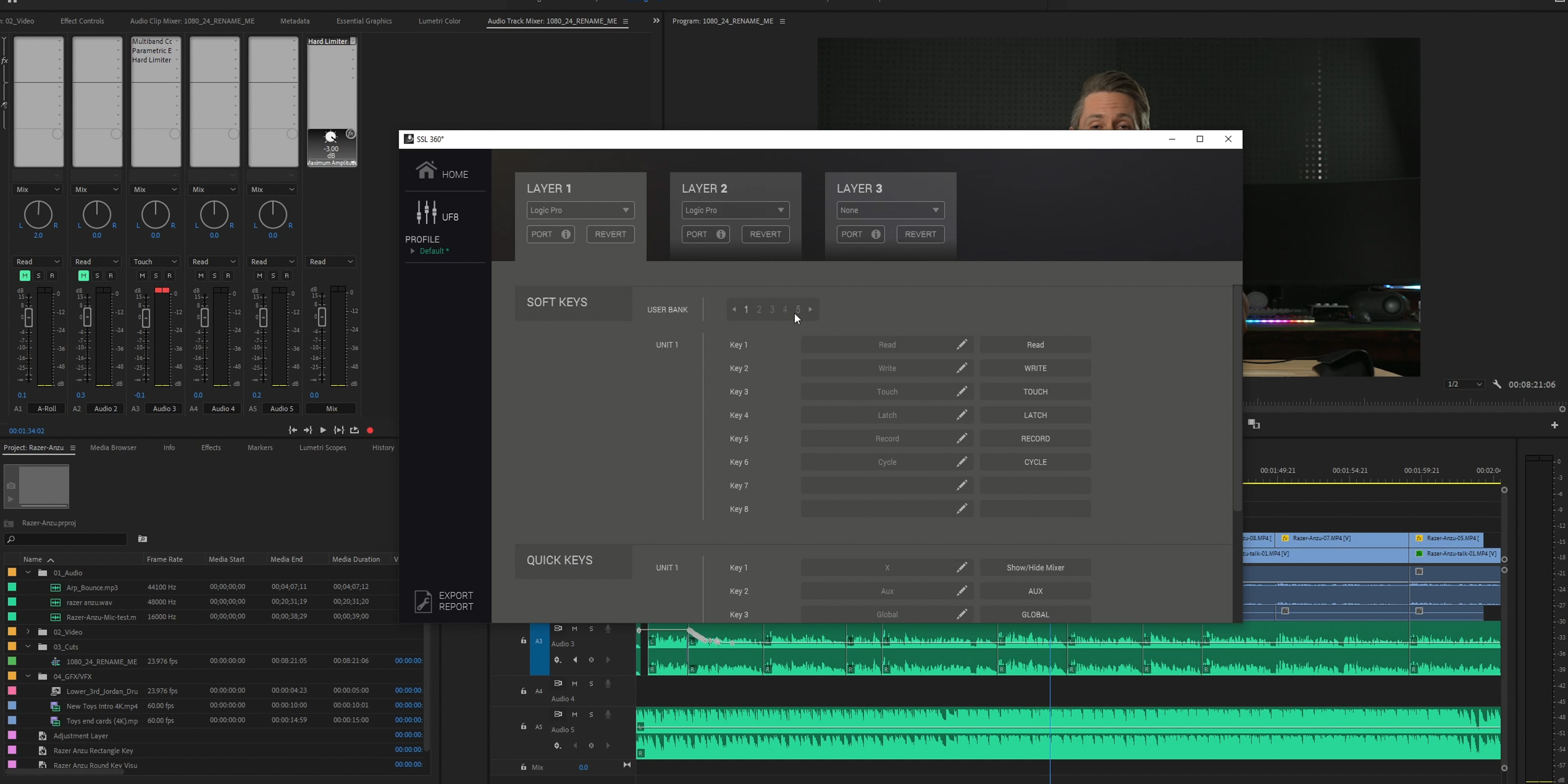Click the pencil edit icon next to Key 1 Read
The image size is (1568, 784).
(x=962, y=344)
